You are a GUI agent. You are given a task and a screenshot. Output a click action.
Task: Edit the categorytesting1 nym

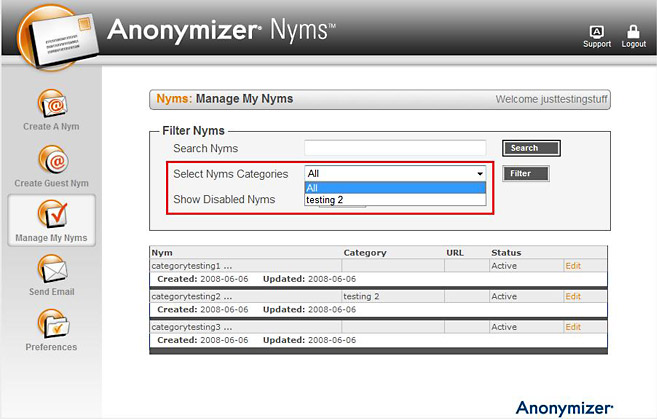point(572,266)
